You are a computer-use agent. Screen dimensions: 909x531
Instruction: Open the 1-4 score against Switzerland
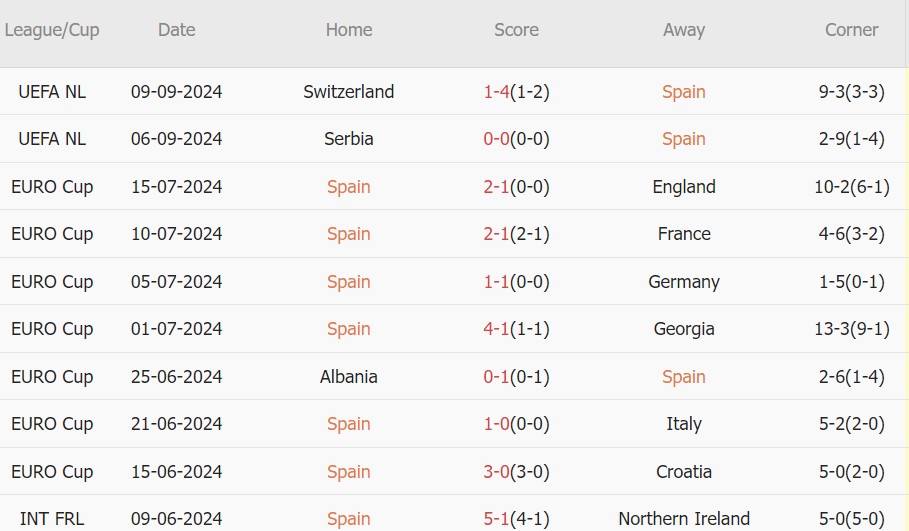497,92
